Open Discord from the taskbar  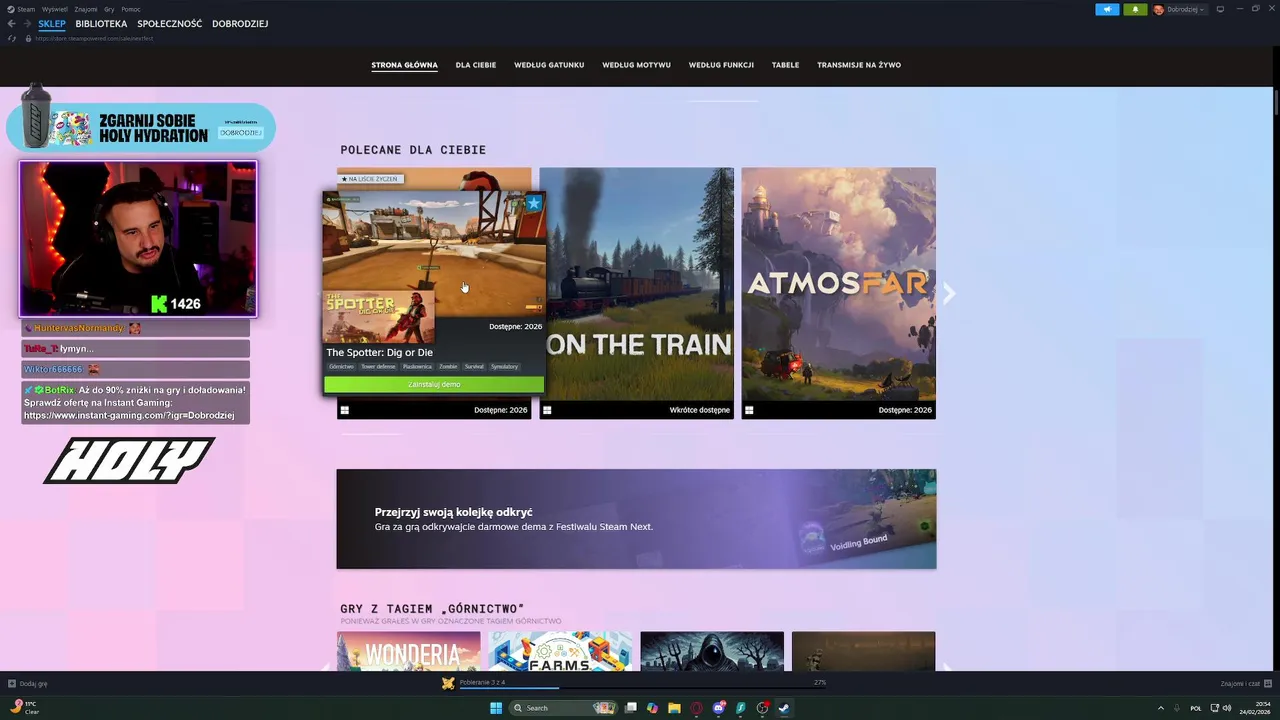coord(718,708)
